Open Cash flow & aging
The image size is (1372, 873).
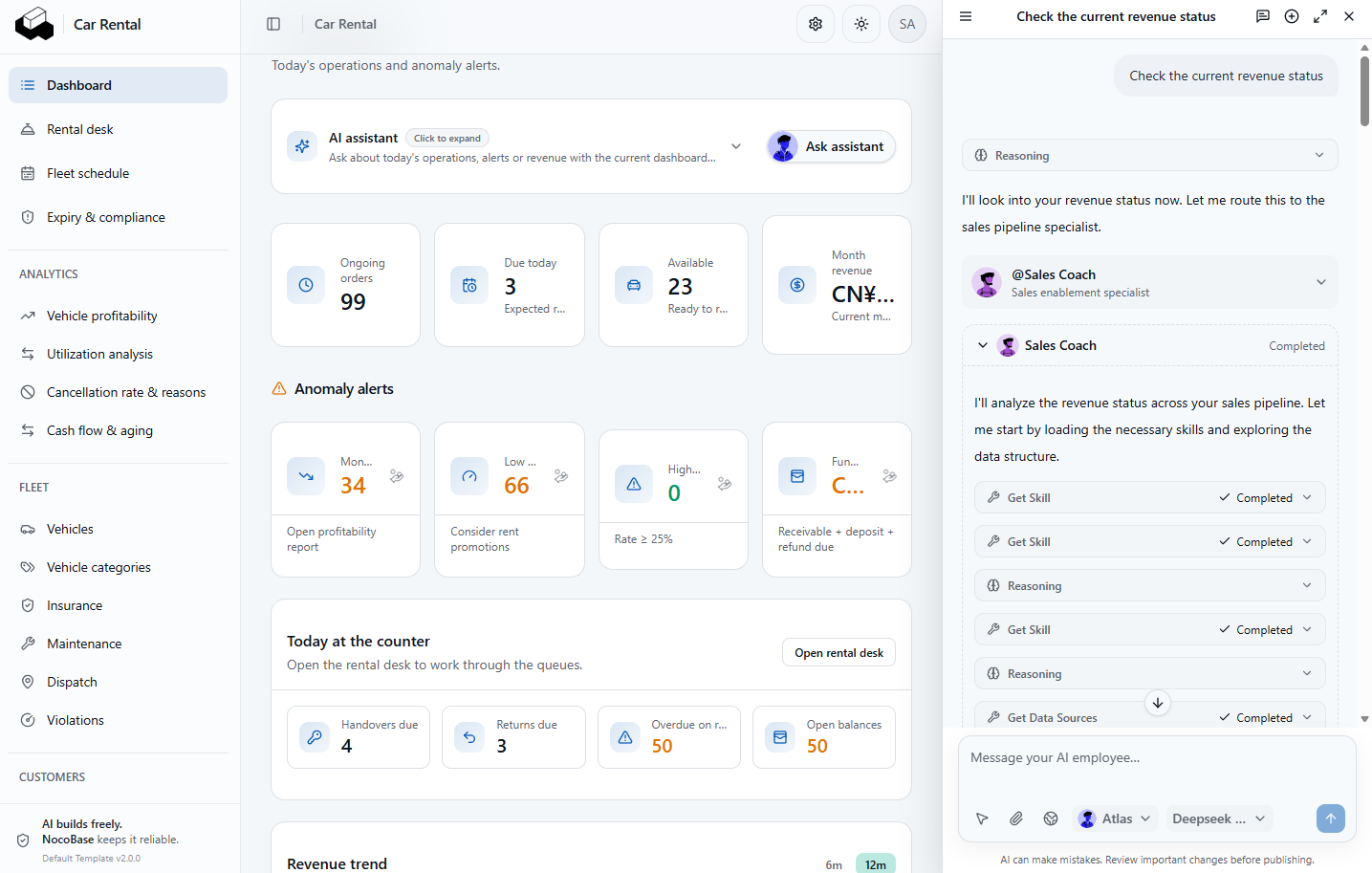click(x=119, y=430)
